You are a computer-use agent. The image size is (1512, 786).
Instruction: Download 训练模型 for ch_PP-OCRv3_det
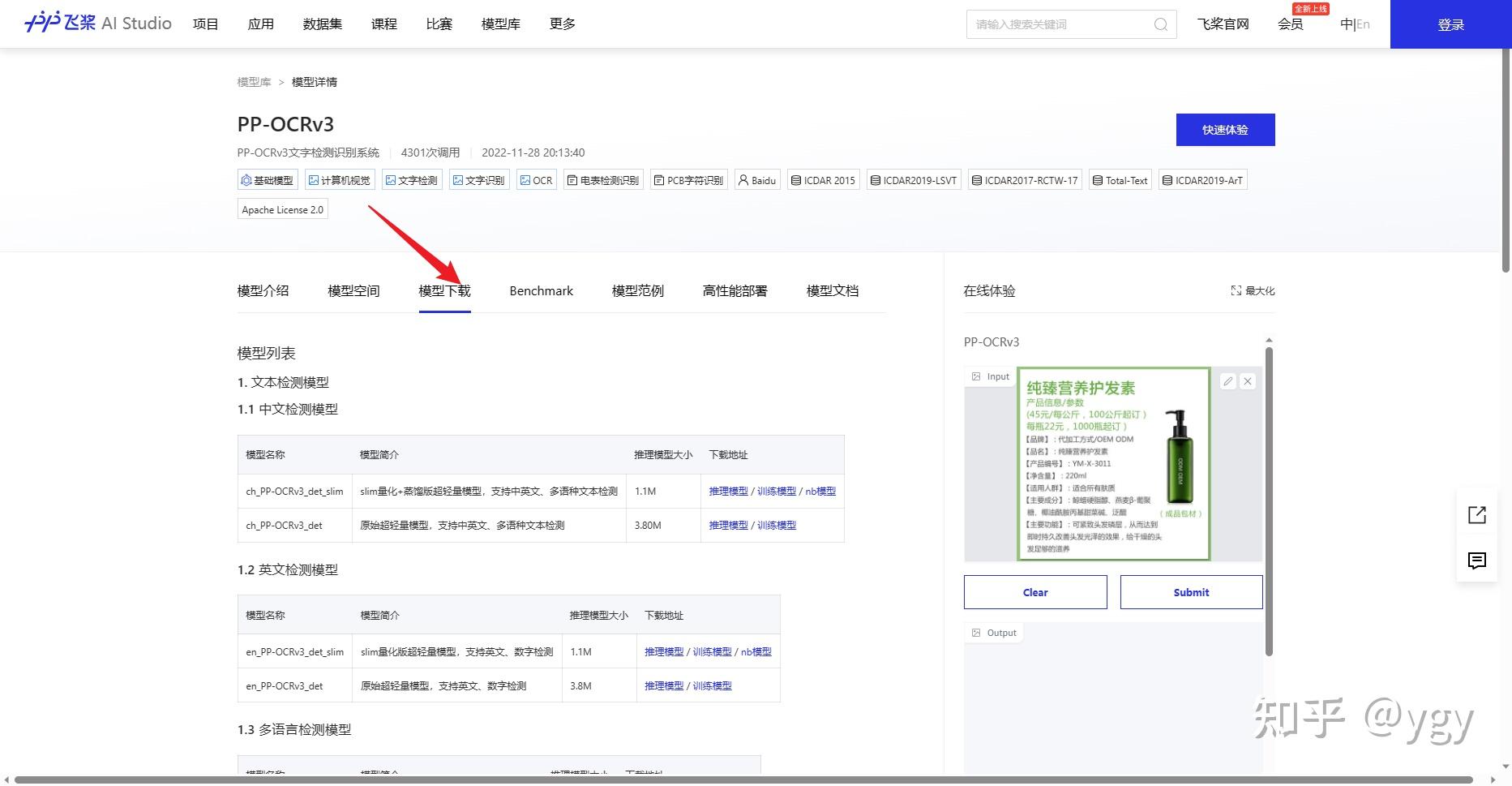pos(777,525)
